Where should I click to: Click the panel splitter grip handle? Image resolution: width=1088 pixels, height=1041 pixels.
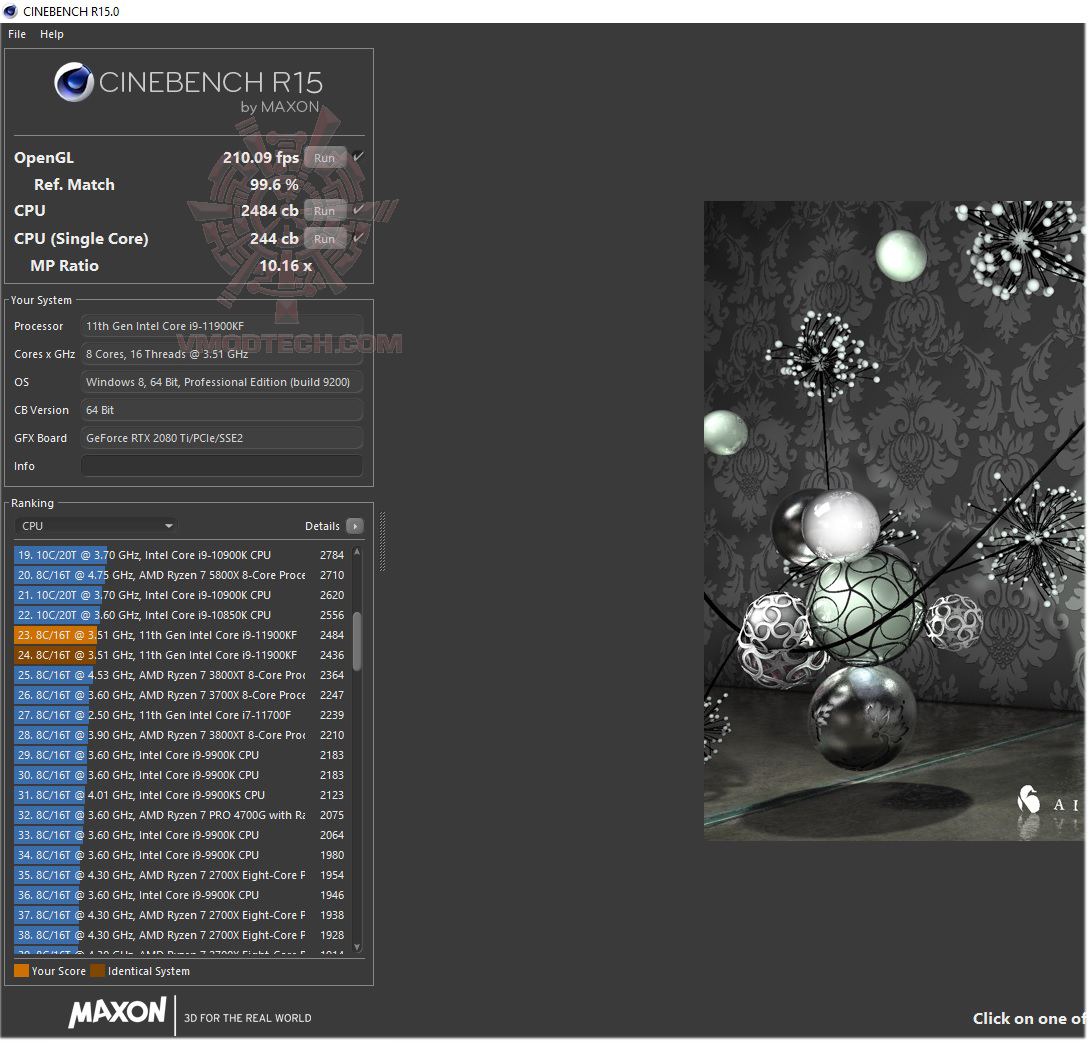(382, 541)
